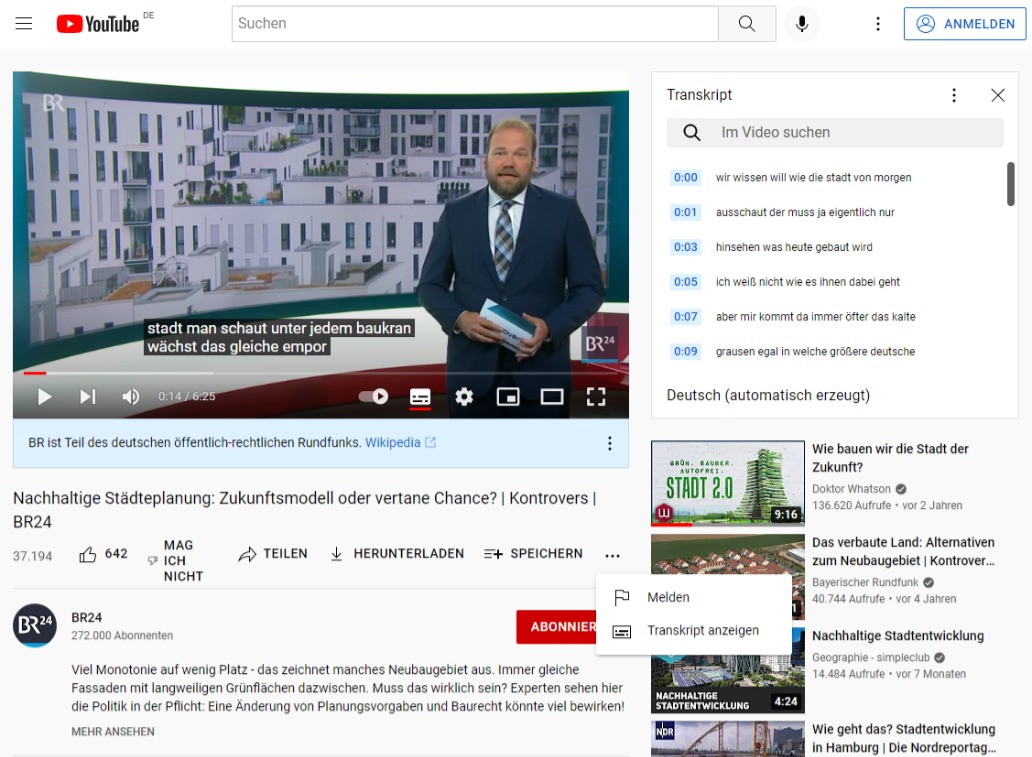Sign in with Anmelden button
1032x757 pixels.
(x=964, y=24)
